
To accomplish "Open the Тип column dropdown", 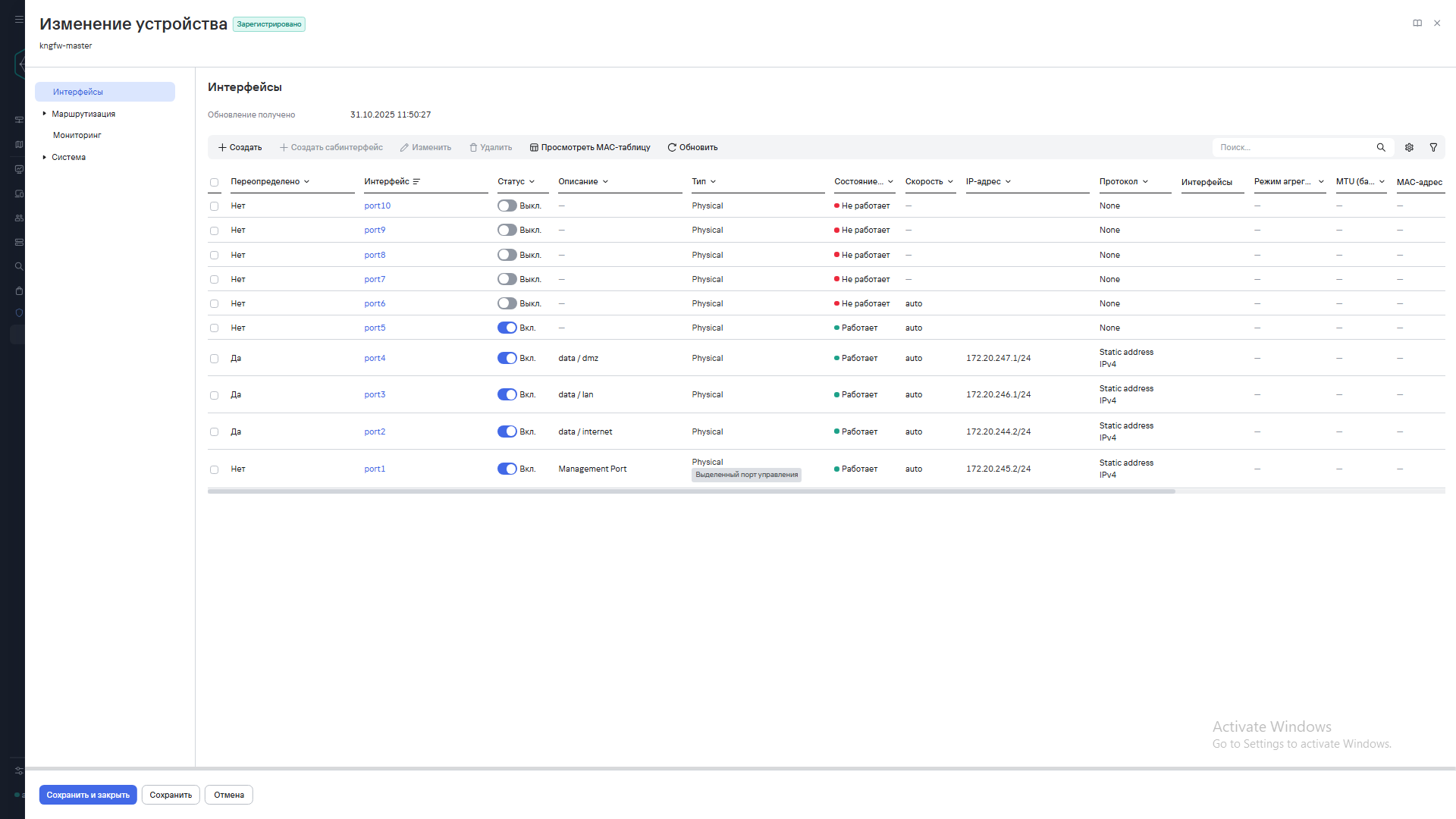I will pos(713,182).
